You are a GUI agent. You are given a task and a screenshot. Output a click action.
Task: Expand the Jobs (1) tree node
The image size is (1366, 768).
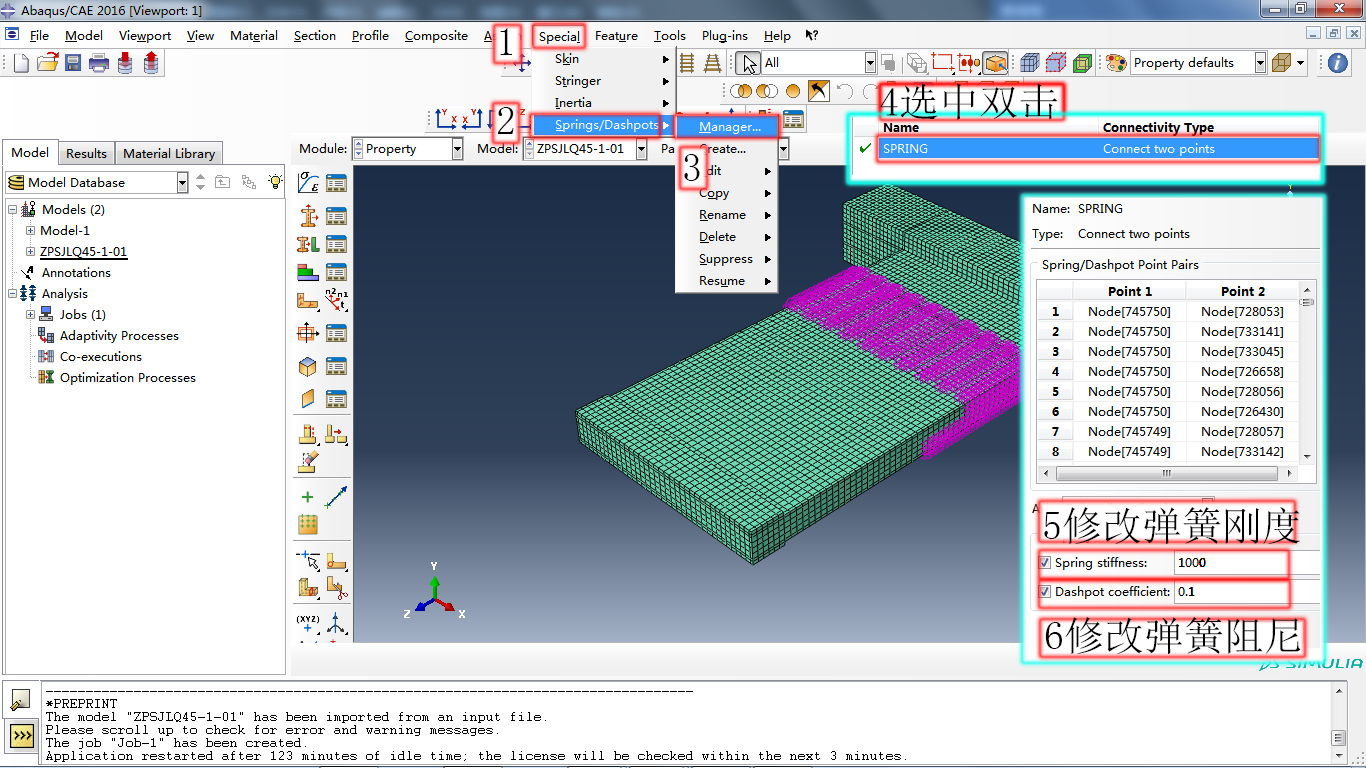(30, 315)
